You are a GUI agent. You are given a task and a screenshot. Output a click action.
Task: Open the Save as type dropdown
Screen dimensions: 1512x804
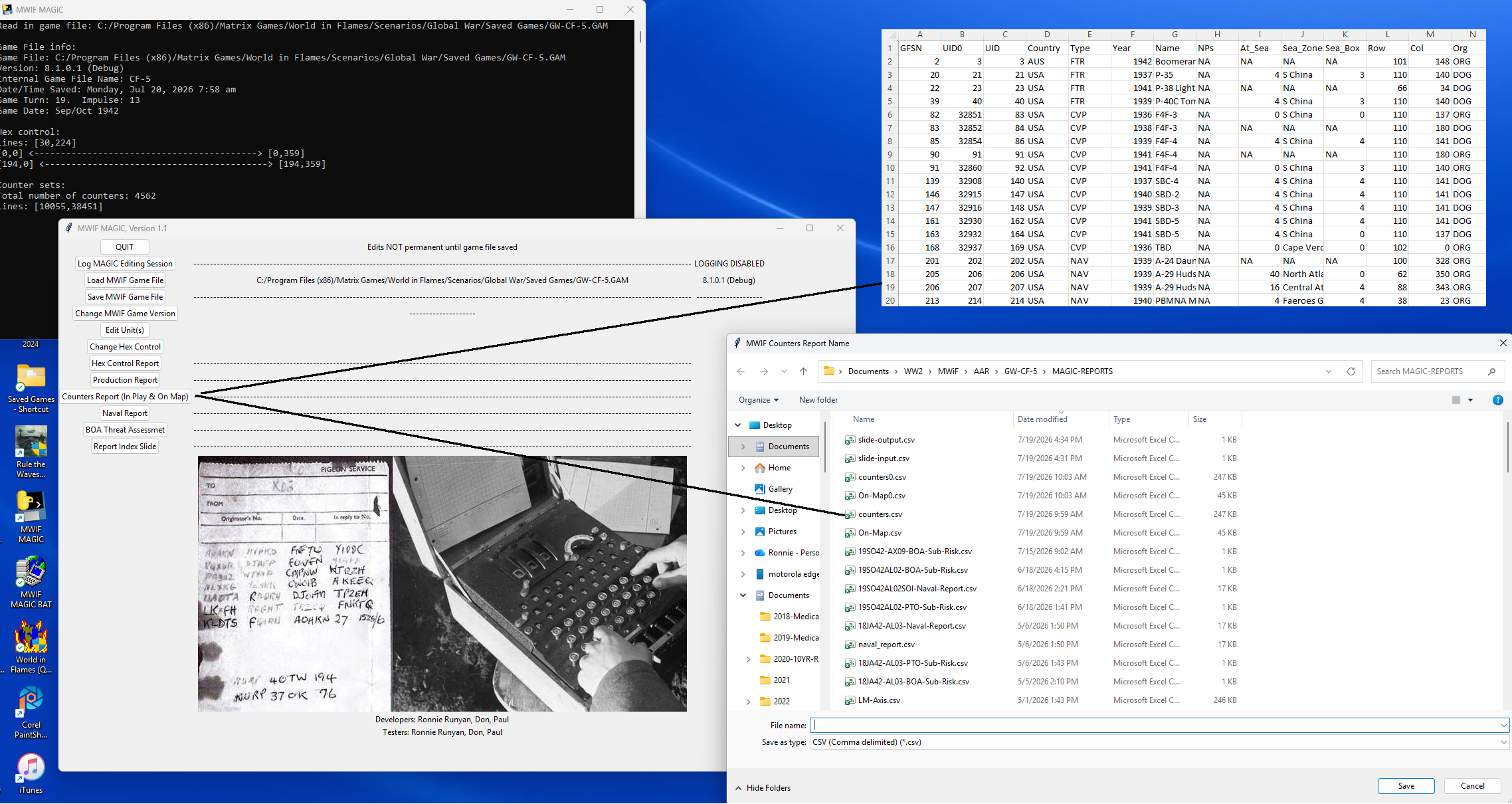1159,742
